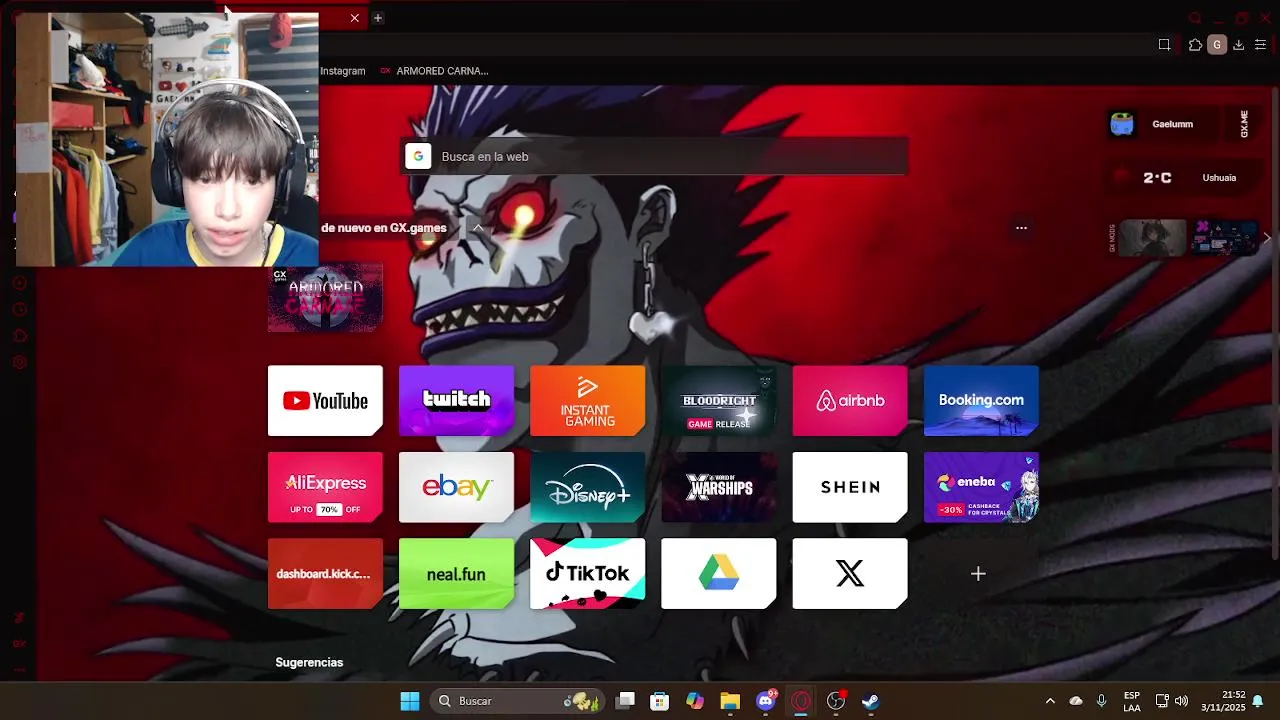Screen dimensions: 1280x720
Task: Close the current browser tab
Action: 354,18
